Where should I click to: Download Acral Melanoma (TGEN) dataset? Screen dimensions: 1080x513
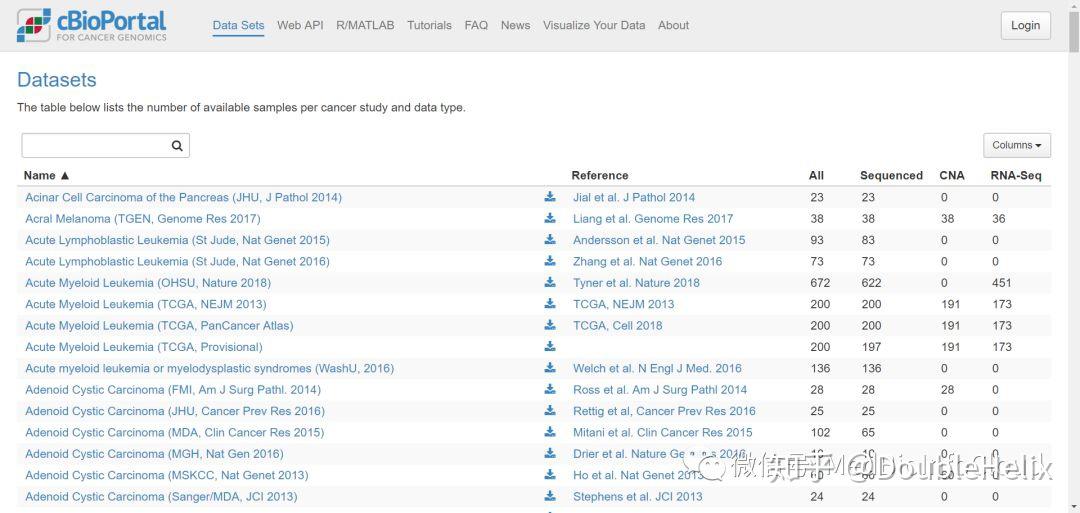550,218
